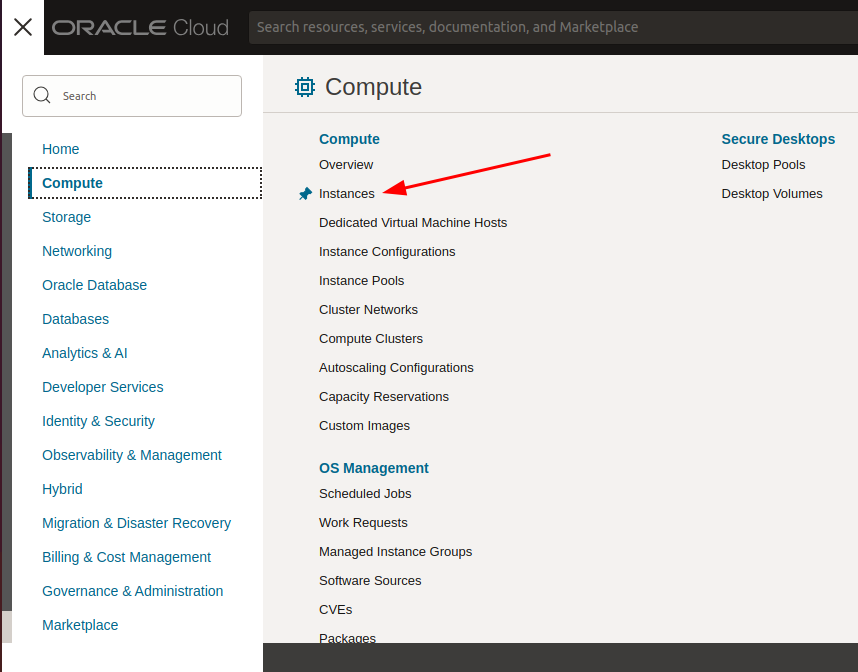
Task: Go to Home in the navigation menu
Action: coord(61,149)
